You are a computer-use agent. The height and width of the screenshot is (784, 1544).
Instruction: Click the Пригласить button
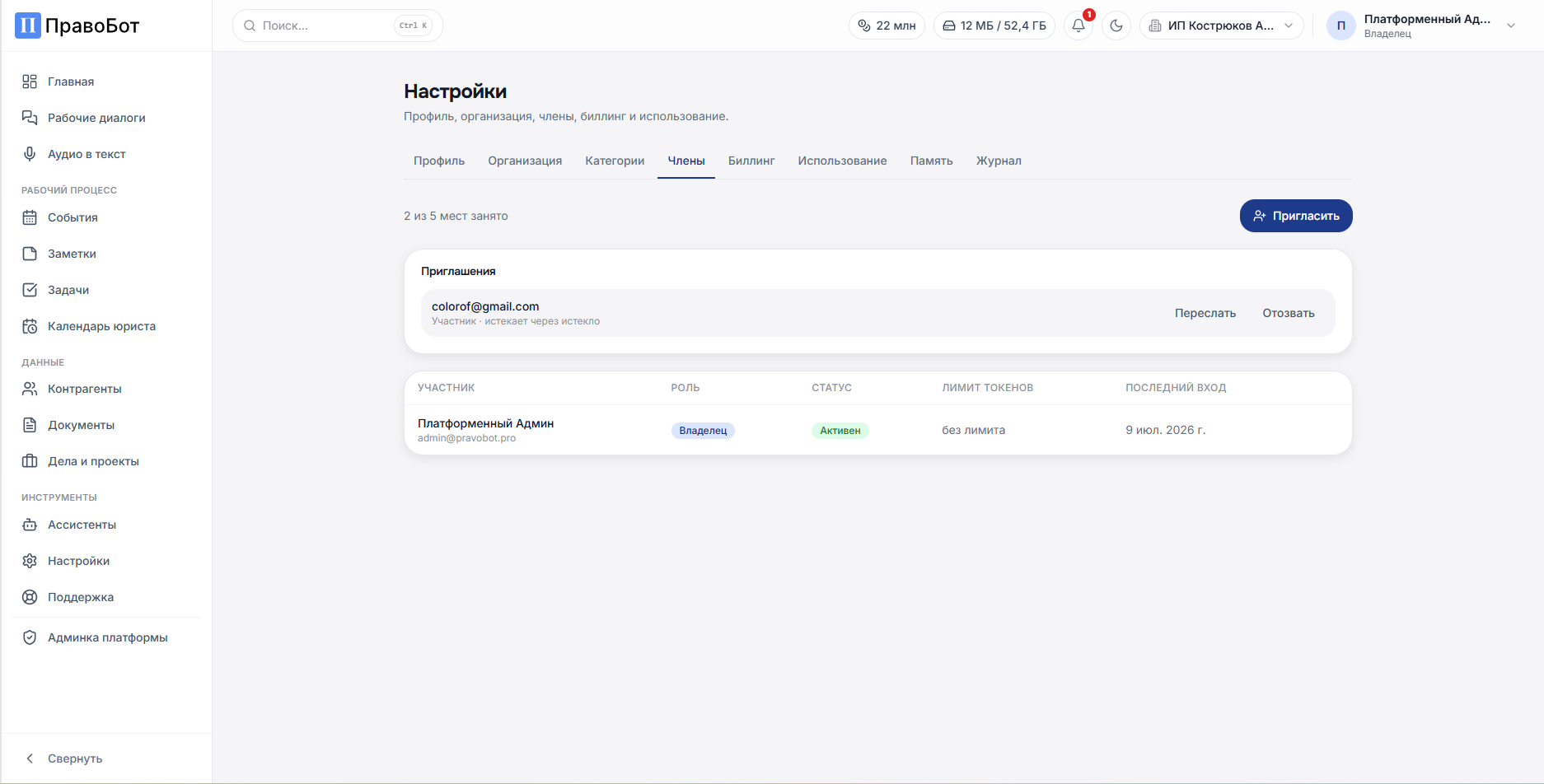1296,216
